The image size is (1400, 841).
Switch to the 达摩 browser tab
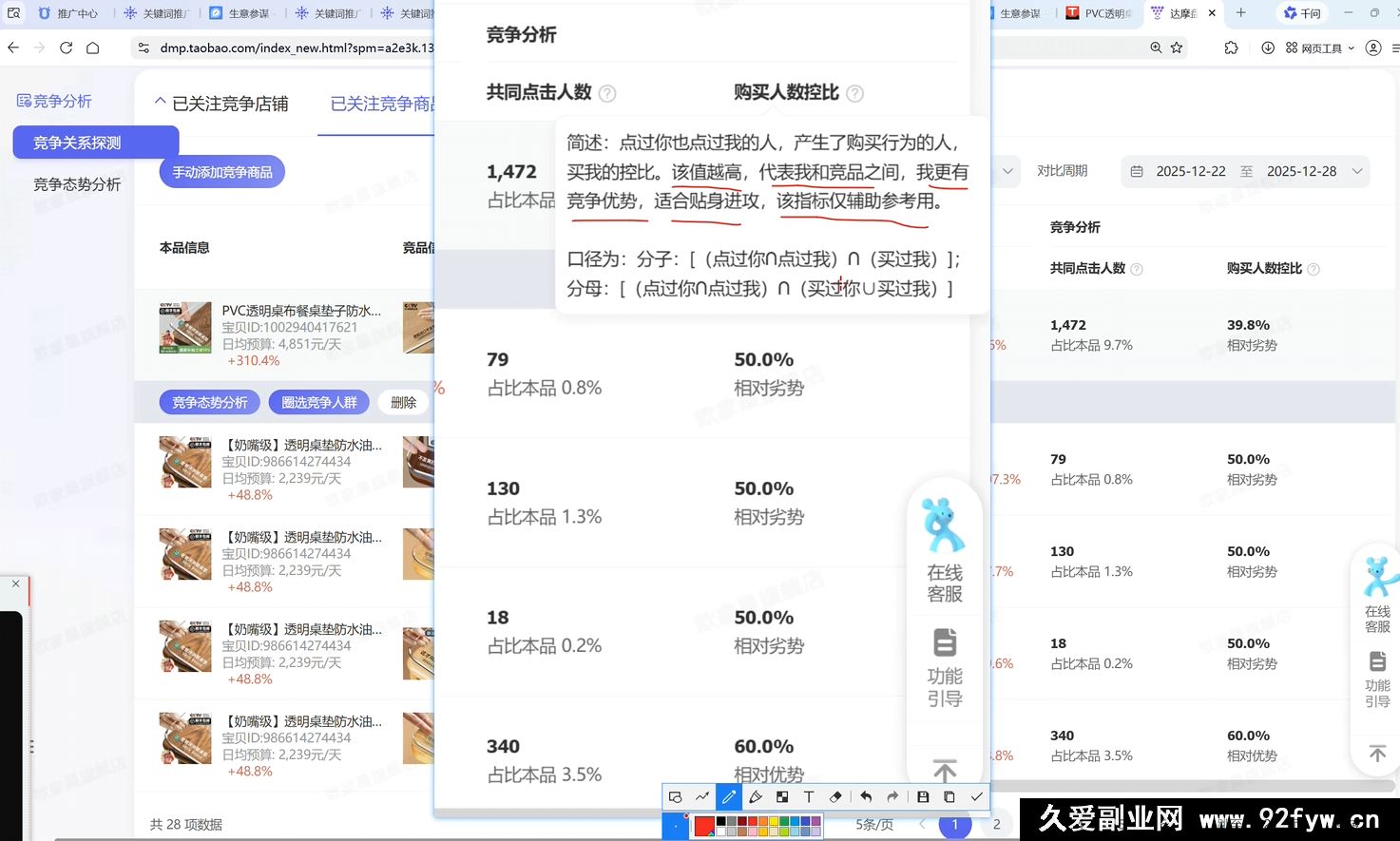(1181, 13)
